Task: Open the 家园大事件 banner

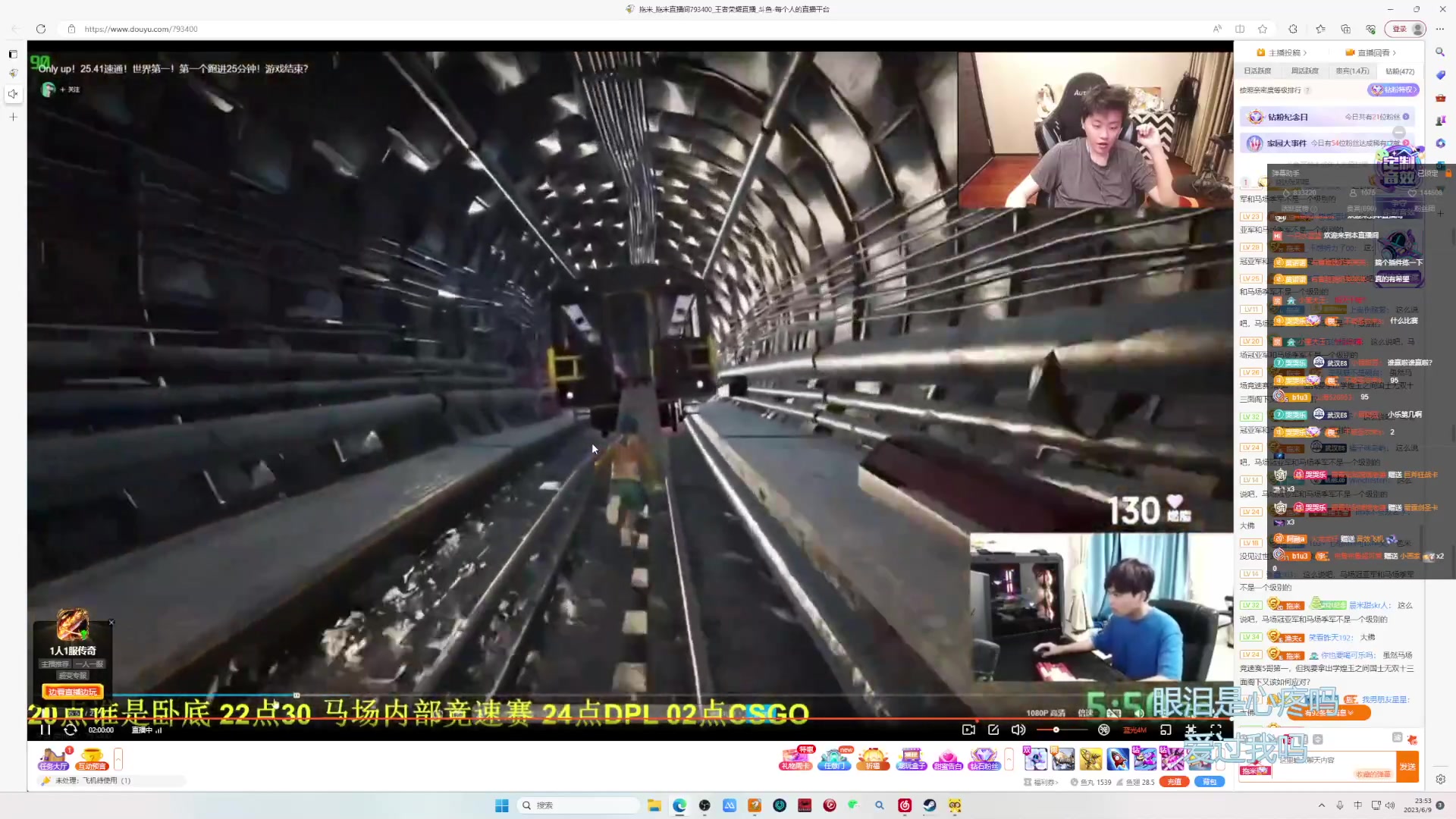Action: click(1327, 143)
